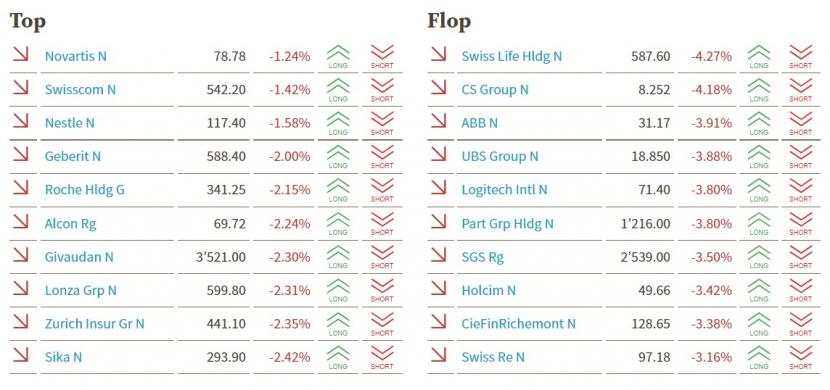Click the Lonza Grp N price 599.80
The image size is (830, 390).
coord(227,291)
